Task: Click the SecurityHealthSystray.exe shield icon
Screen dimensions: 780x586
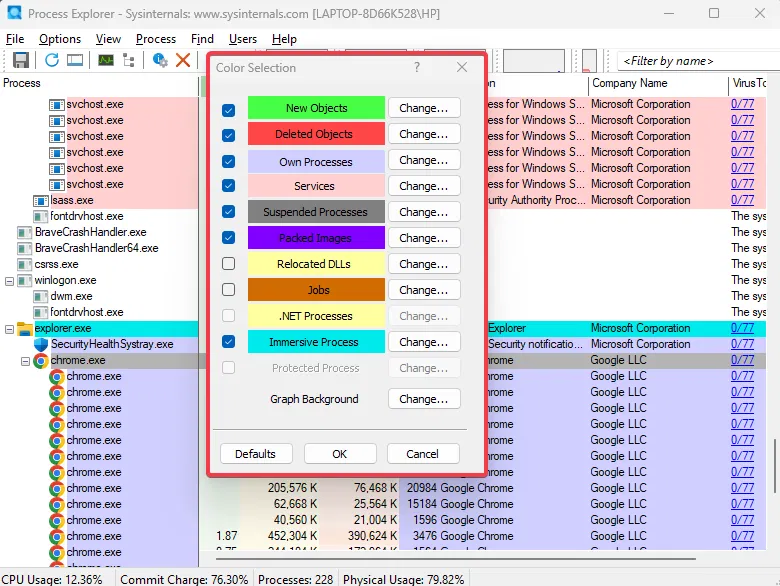Action: click(x=41, y=344)
